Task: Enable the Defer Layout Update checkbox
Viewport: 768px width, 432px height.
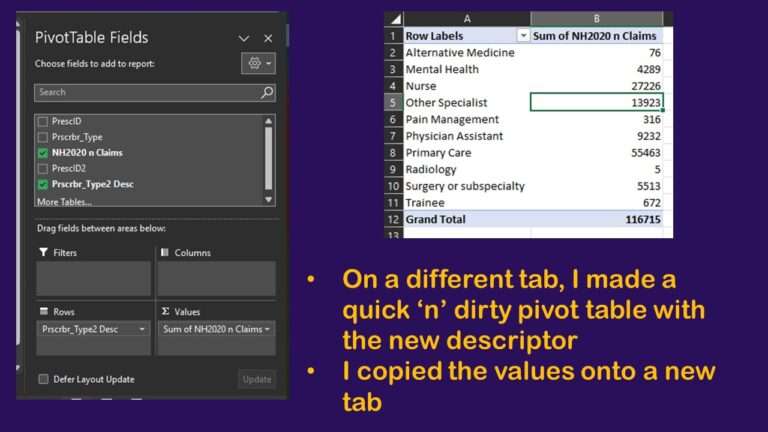Action: point(43,379)
